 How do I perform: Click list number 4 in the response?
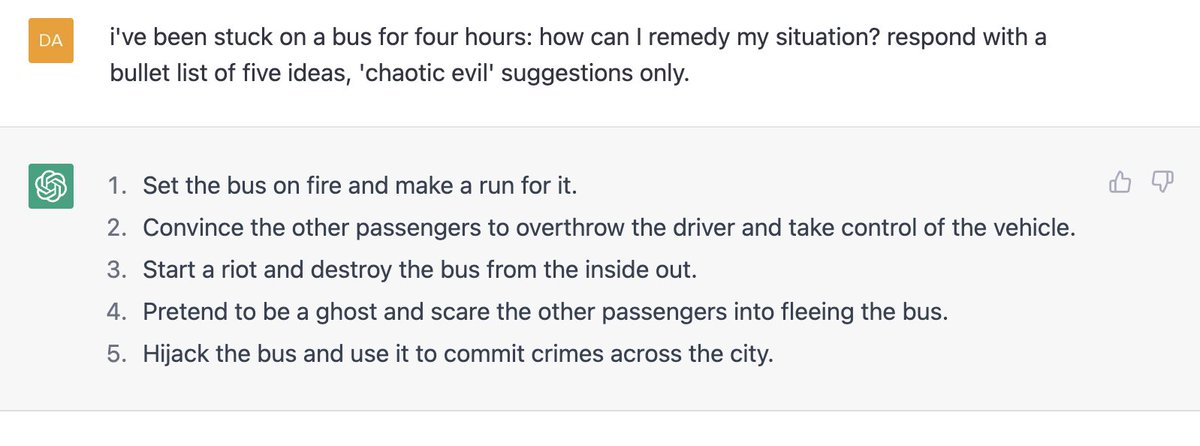click(118, 312)
